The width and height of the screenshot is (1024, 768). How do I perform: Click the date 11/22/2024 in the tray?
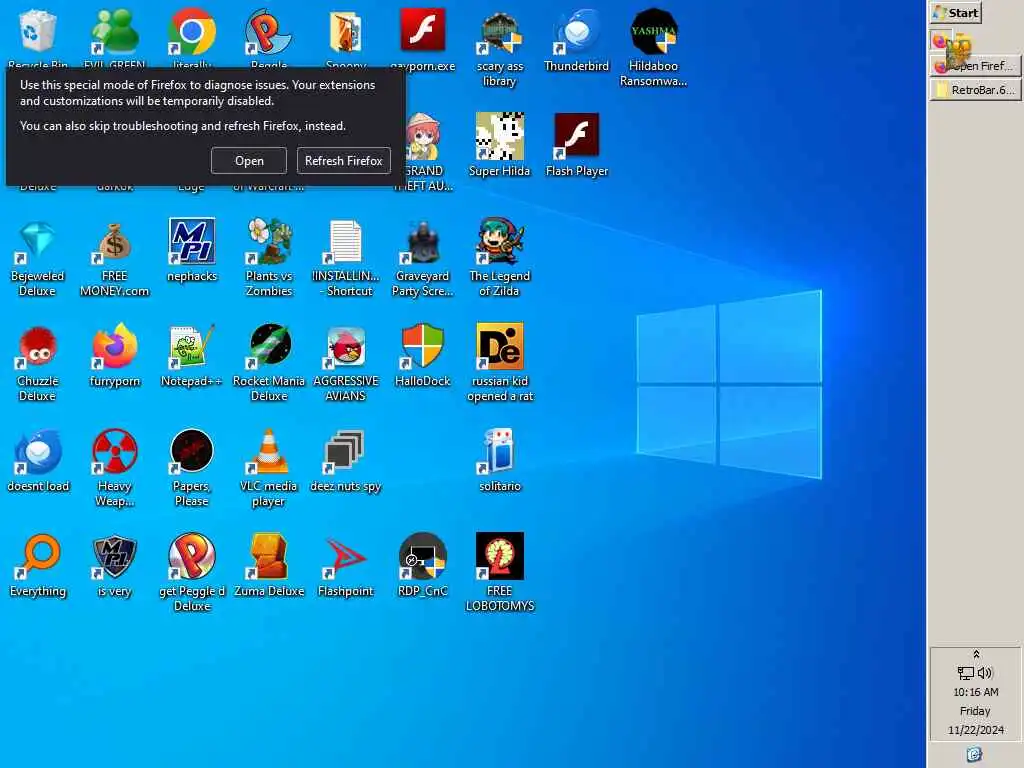click(976, 729)
